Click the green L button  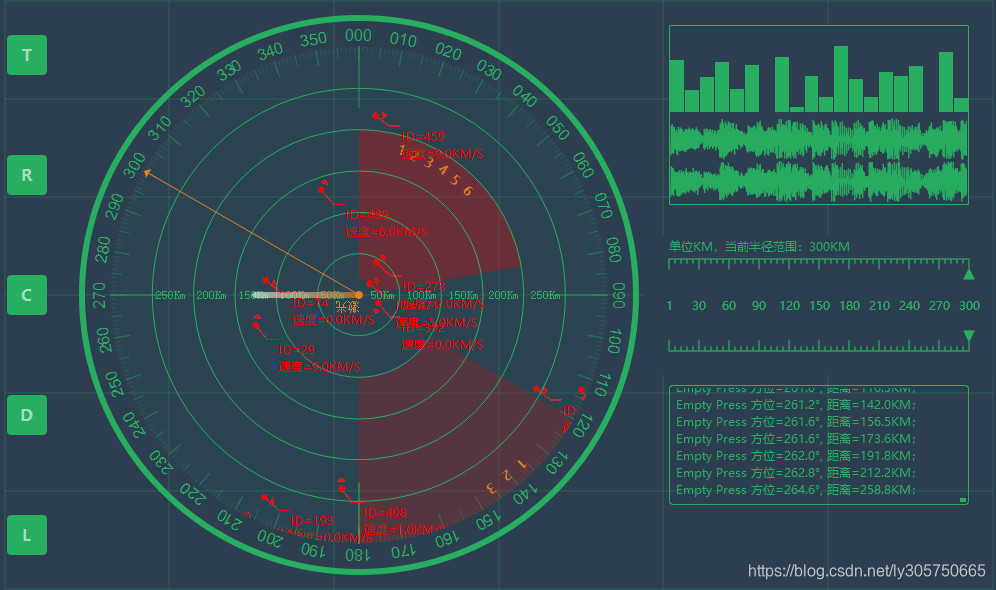(x=27, y=535)
